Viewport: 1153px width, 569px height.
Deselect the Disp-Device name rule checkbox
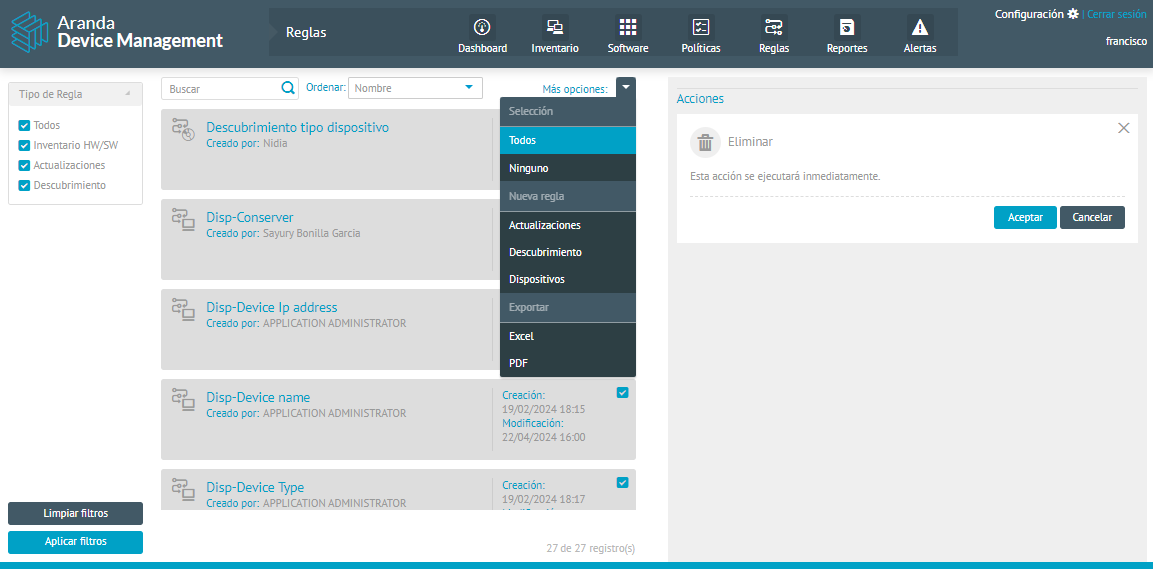(622, 393)
